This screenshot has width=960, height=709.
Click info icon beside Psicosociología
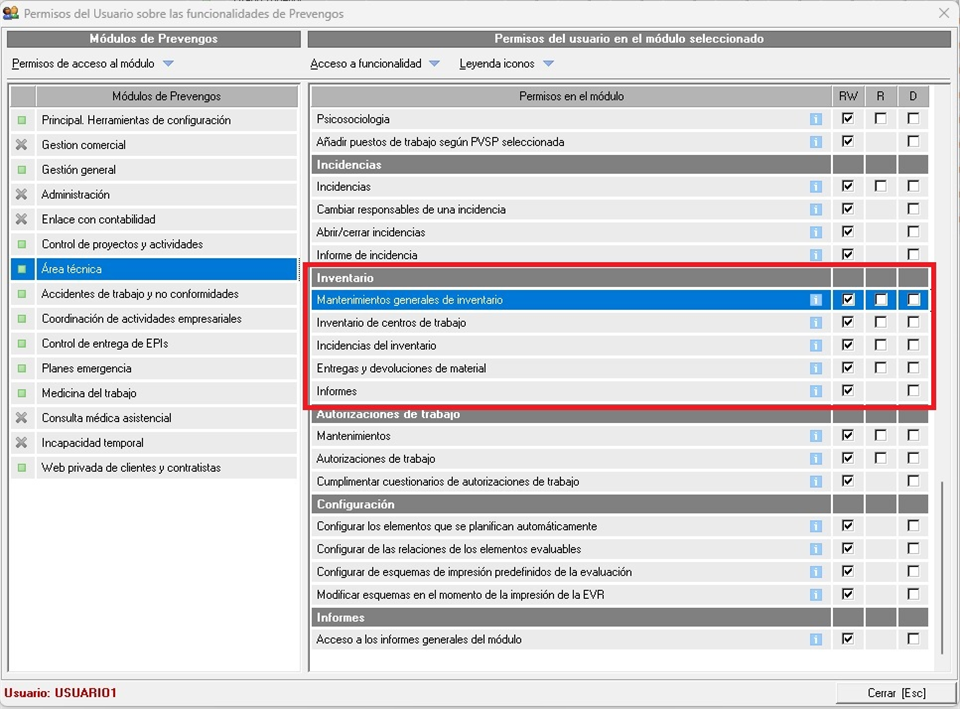pyautogui.click(x=816, y=119)
